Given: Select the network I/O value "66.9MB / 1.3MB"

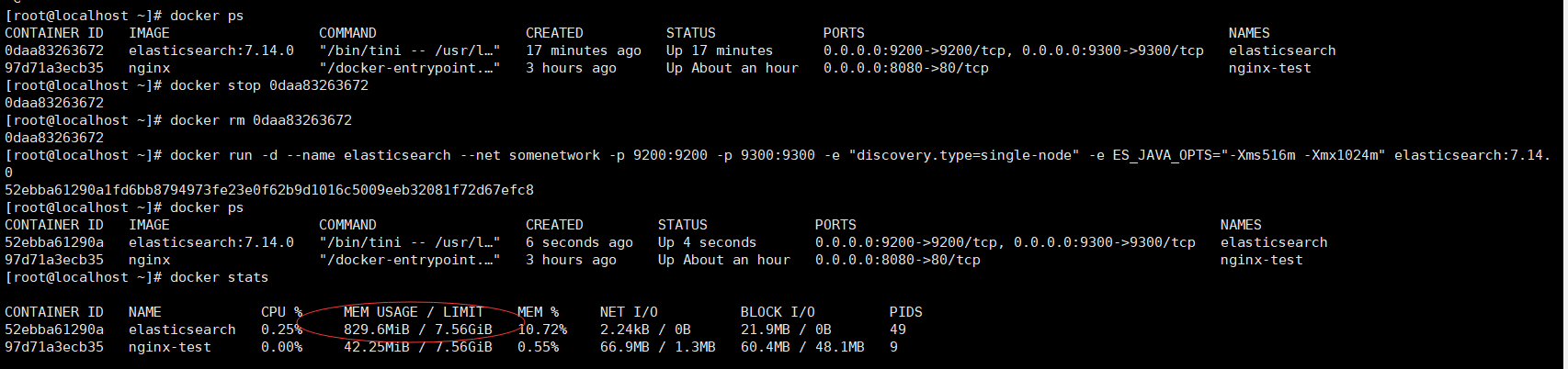Looking at the screenshot, I should tap(658, 347).
